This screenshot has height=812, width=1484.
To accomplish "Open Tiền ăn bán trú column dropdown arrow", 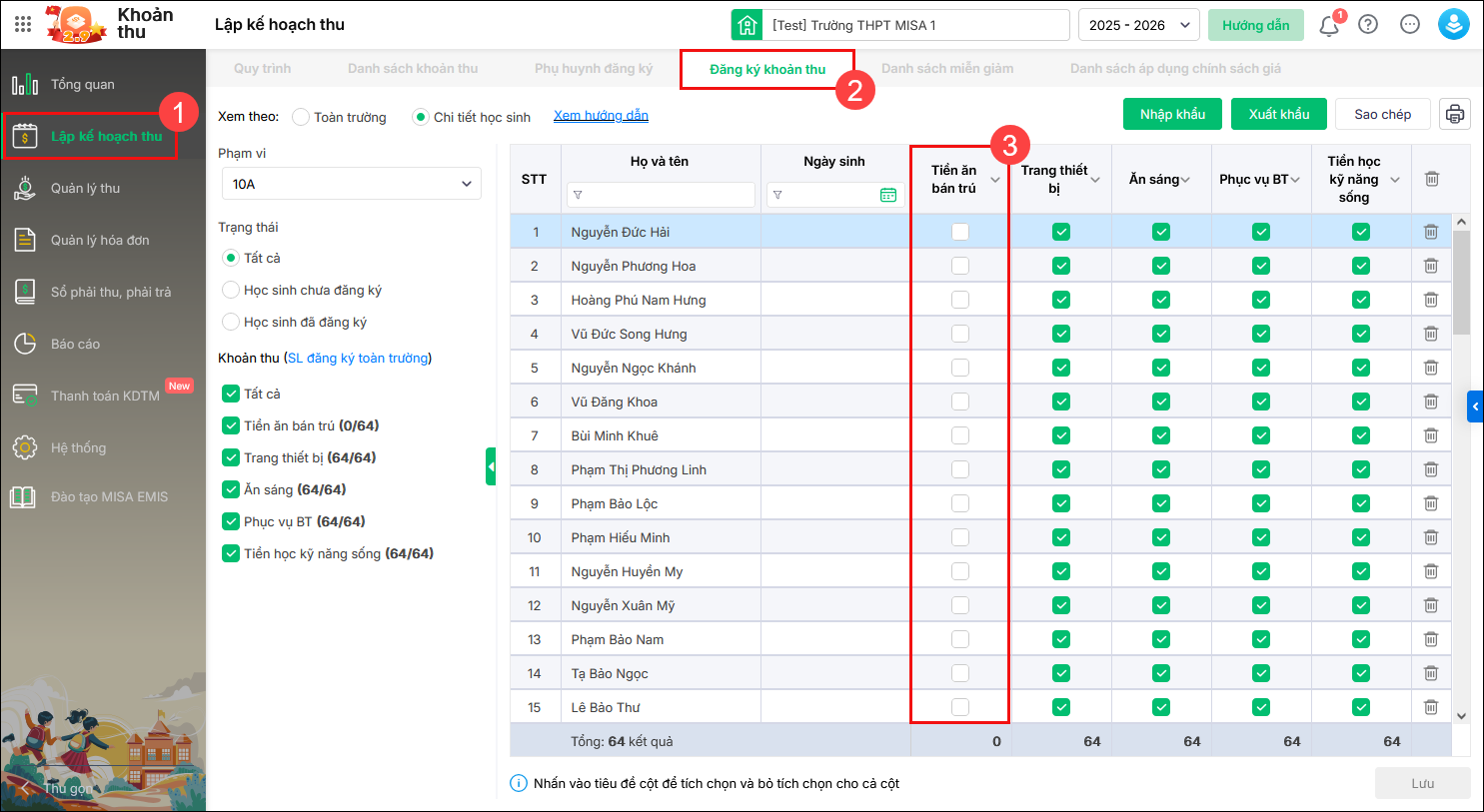I will tap(995, 180).
